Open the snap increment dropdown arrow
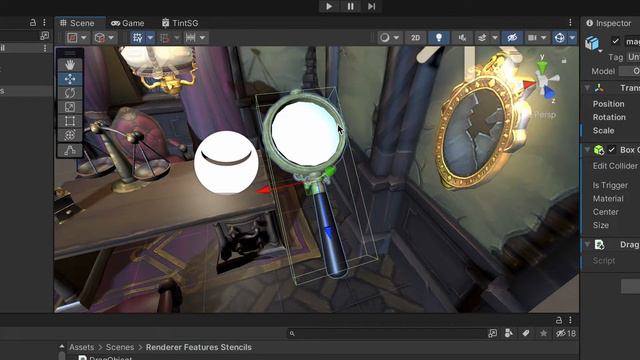640x360 pixels. pos(202,38)
